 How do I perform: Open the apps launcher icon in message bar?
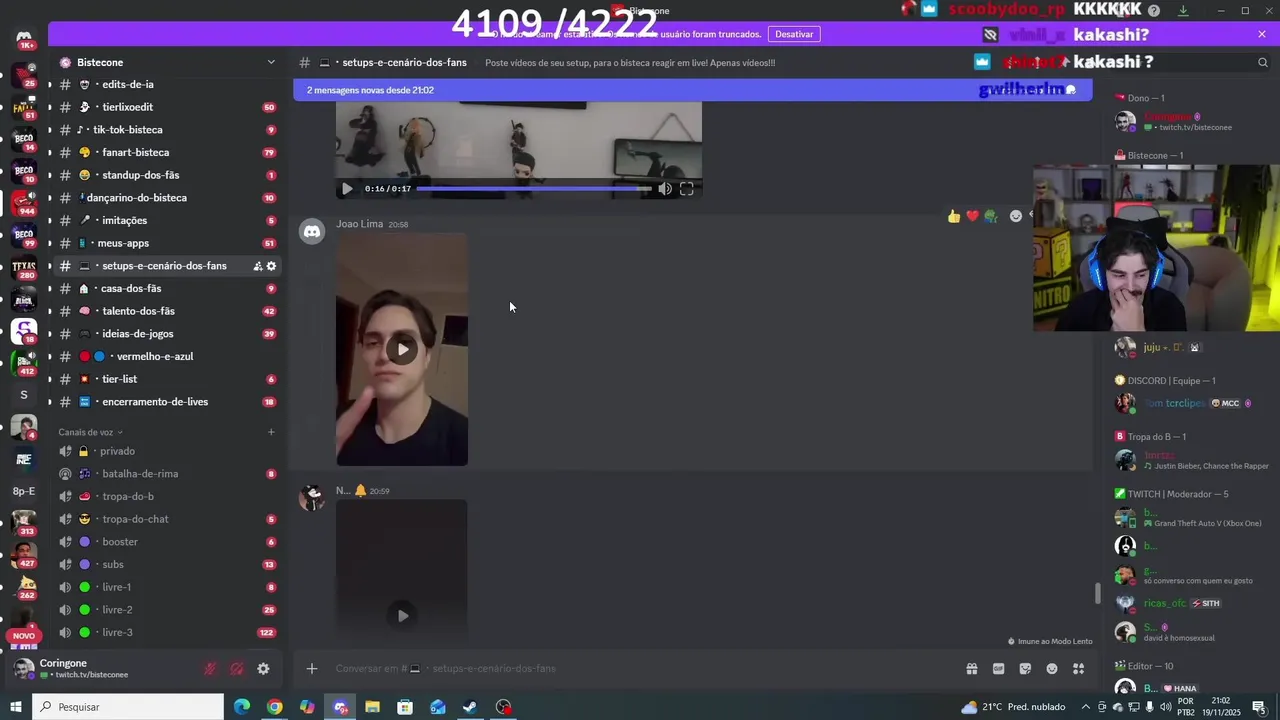(1079, 668)
